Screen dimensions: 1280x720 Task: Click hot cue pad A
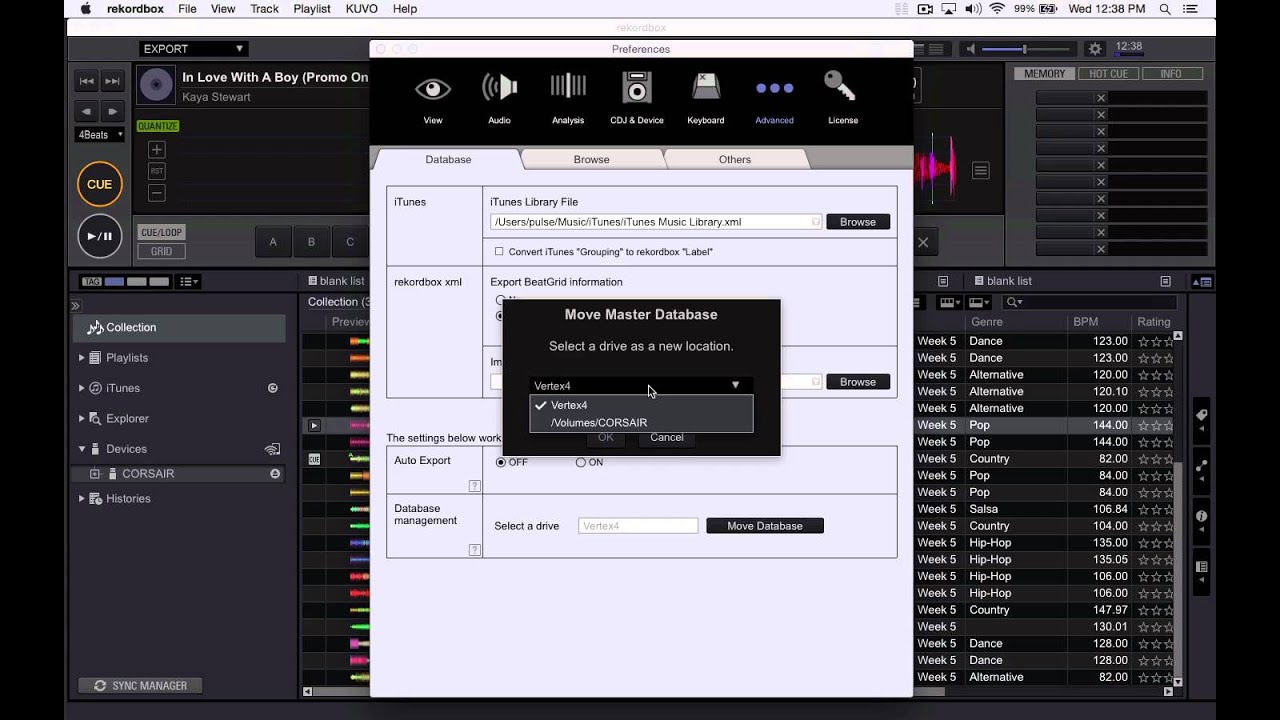272,242
